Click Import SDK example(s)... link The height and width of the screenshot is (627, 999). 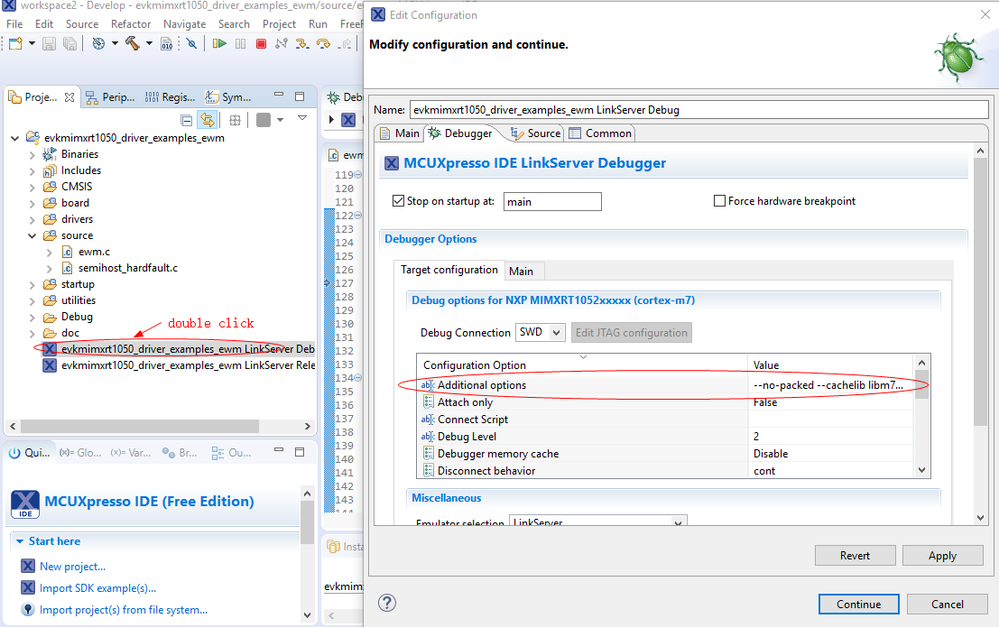point(97,588)
